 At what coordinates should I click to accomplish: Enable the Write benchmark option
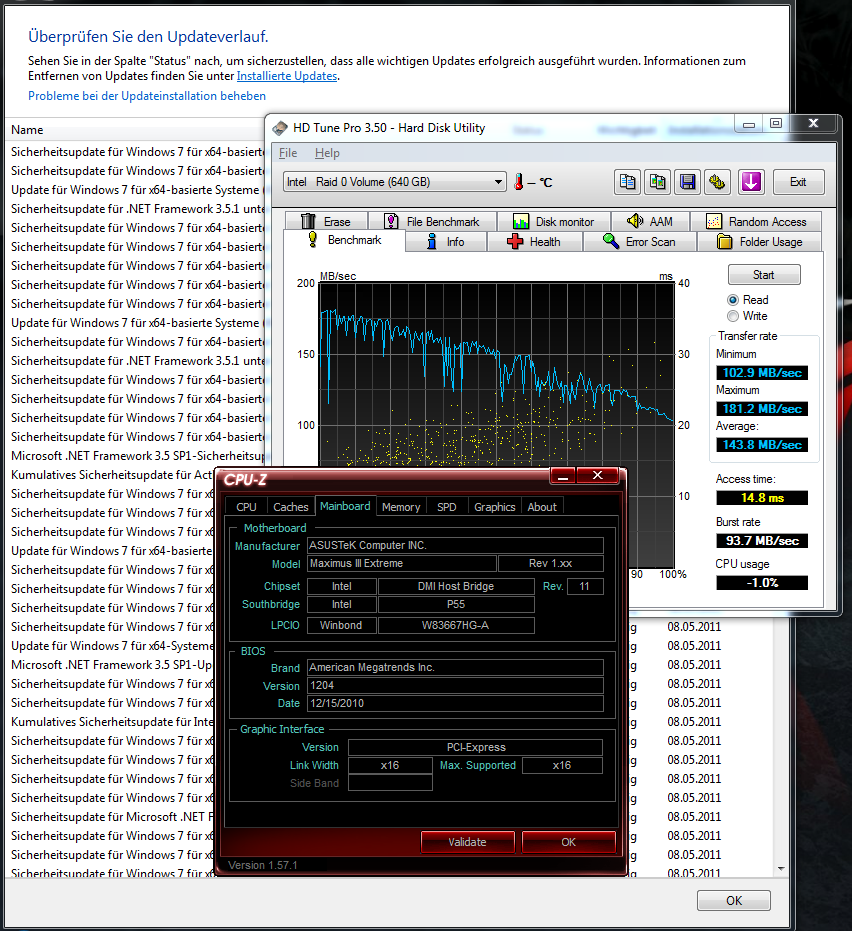coord(734,315)
